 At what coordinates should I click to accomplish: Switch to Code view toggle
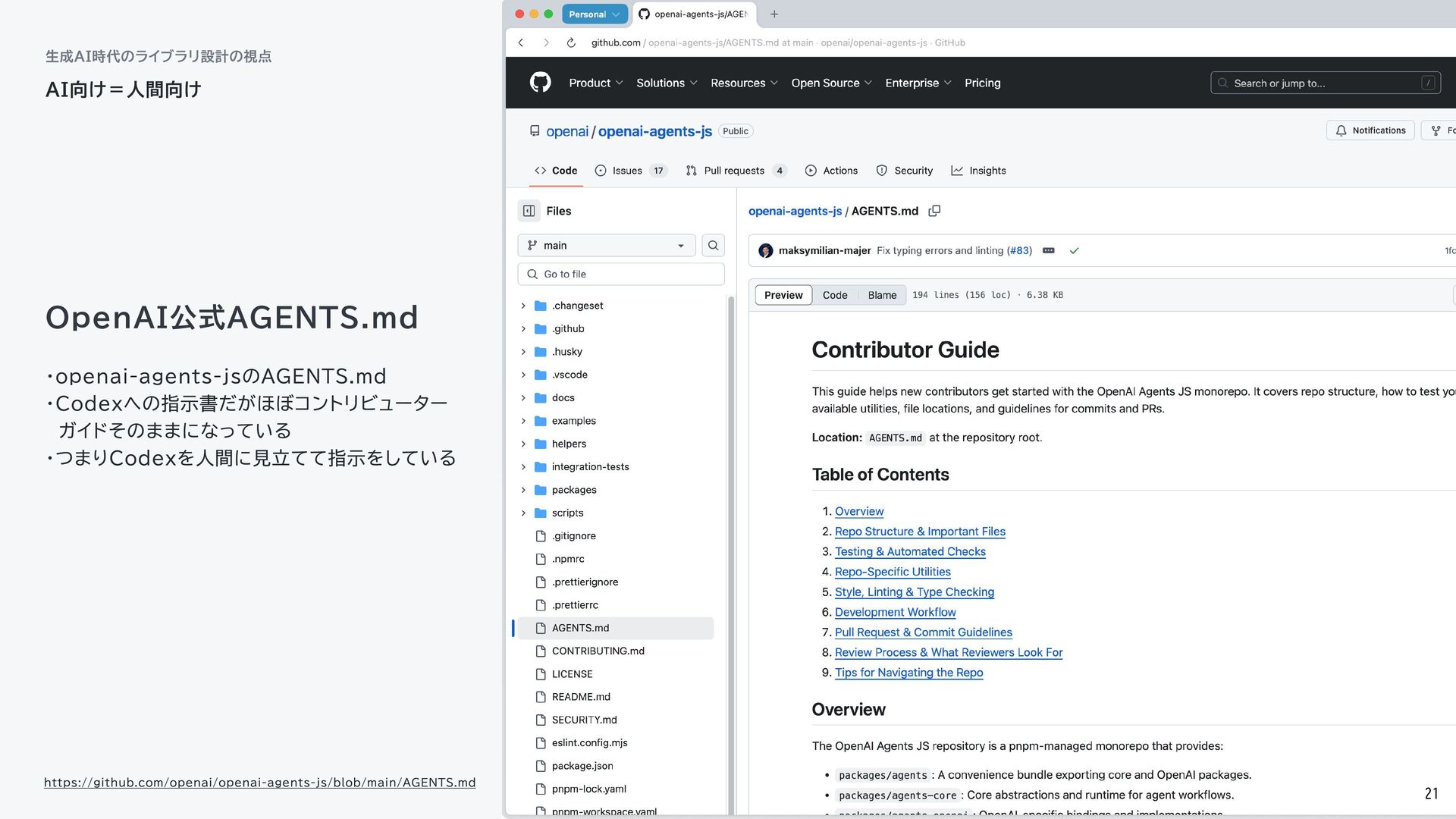pos(835,295)
